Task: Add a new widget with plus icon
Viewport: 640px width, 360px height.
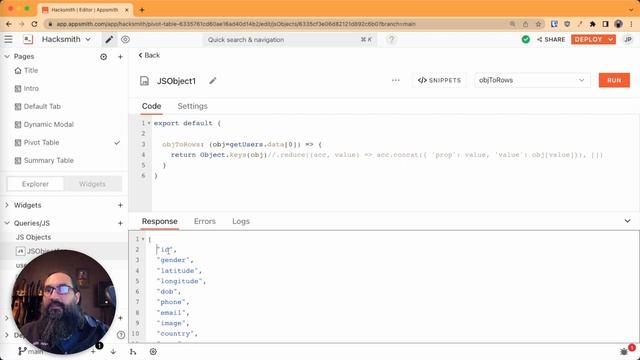Action: tap(120, 205)
